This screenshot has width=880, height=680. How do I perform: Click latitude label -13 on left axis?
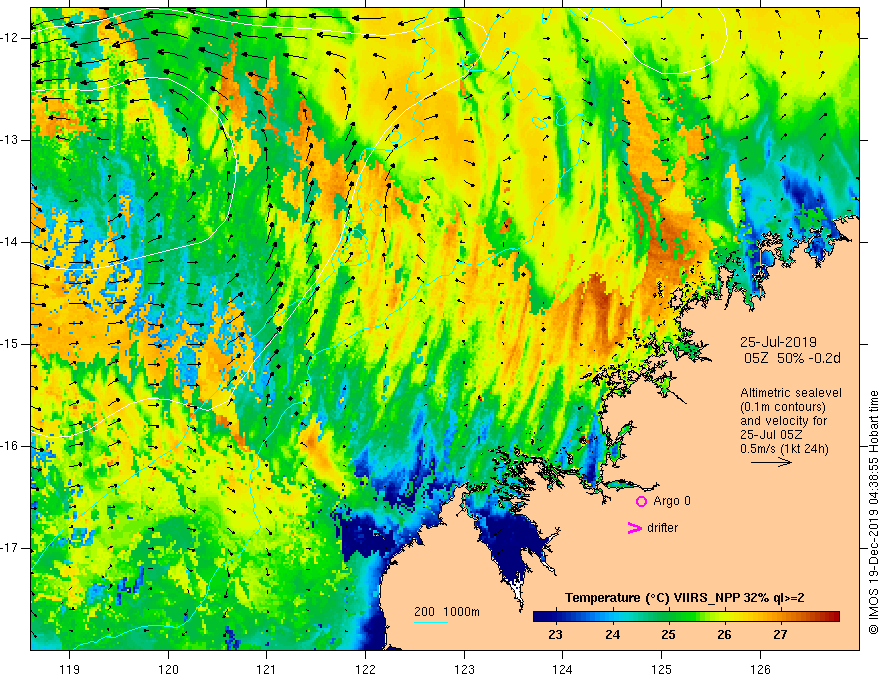point(10,140)
